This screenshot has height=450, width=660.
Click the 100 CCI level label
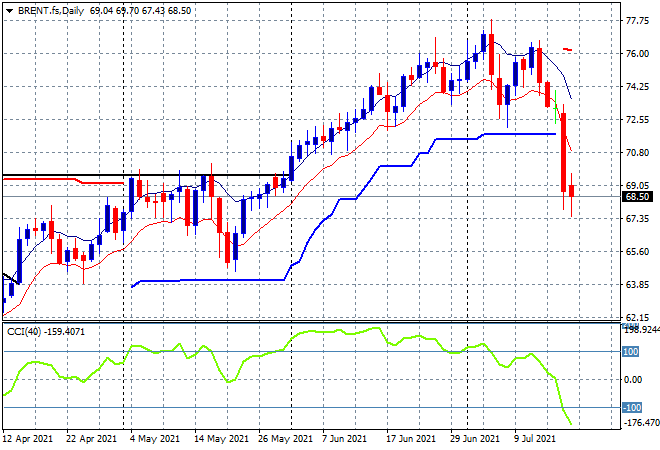coord(631,351)
